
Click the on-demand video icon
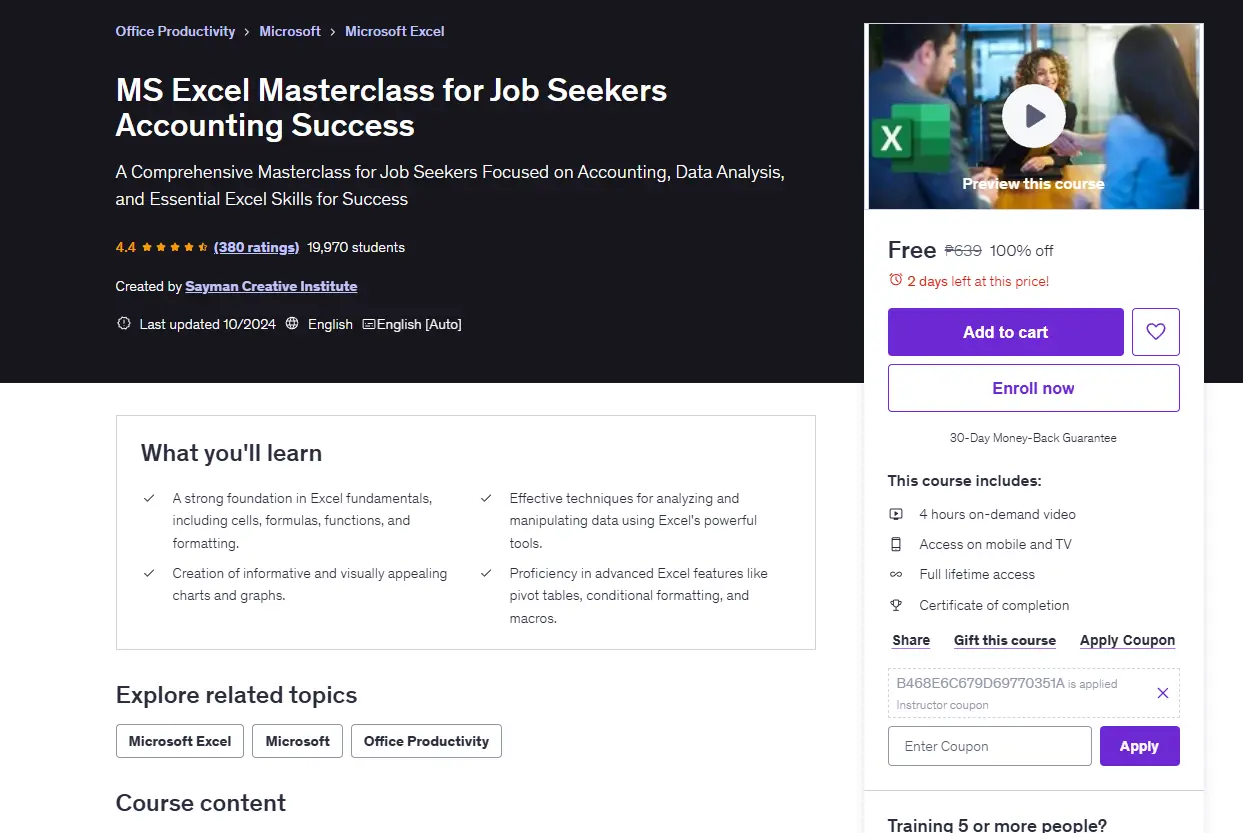[896, 514]
